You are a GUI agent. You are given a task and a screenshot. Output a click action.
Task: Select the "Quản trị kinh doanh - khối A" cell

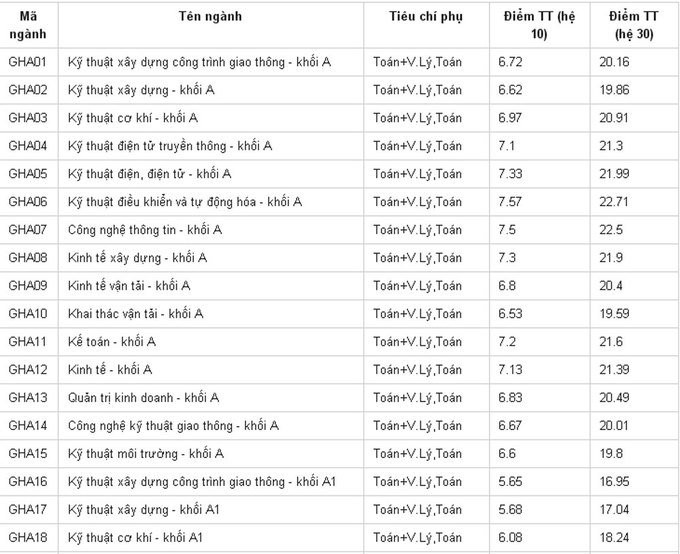143,398
